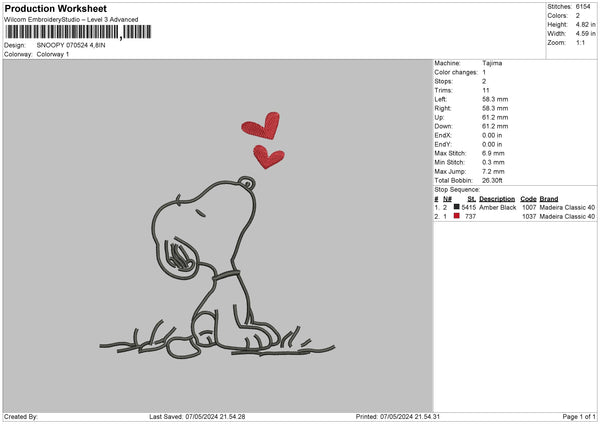
Task: Click the Stop Sequence heading
Action: 457,189
